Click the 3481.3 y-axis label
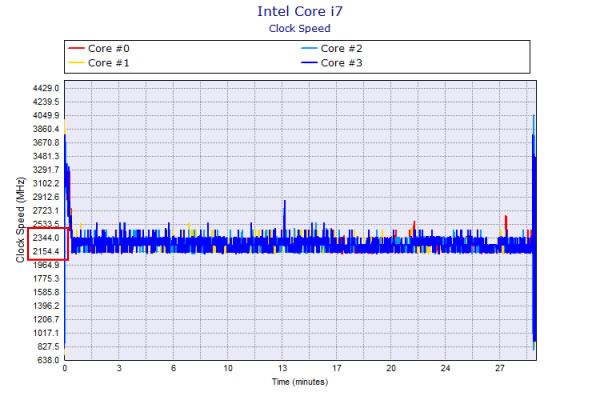Screen dimensions: 600x400 (x=46, y=156)
